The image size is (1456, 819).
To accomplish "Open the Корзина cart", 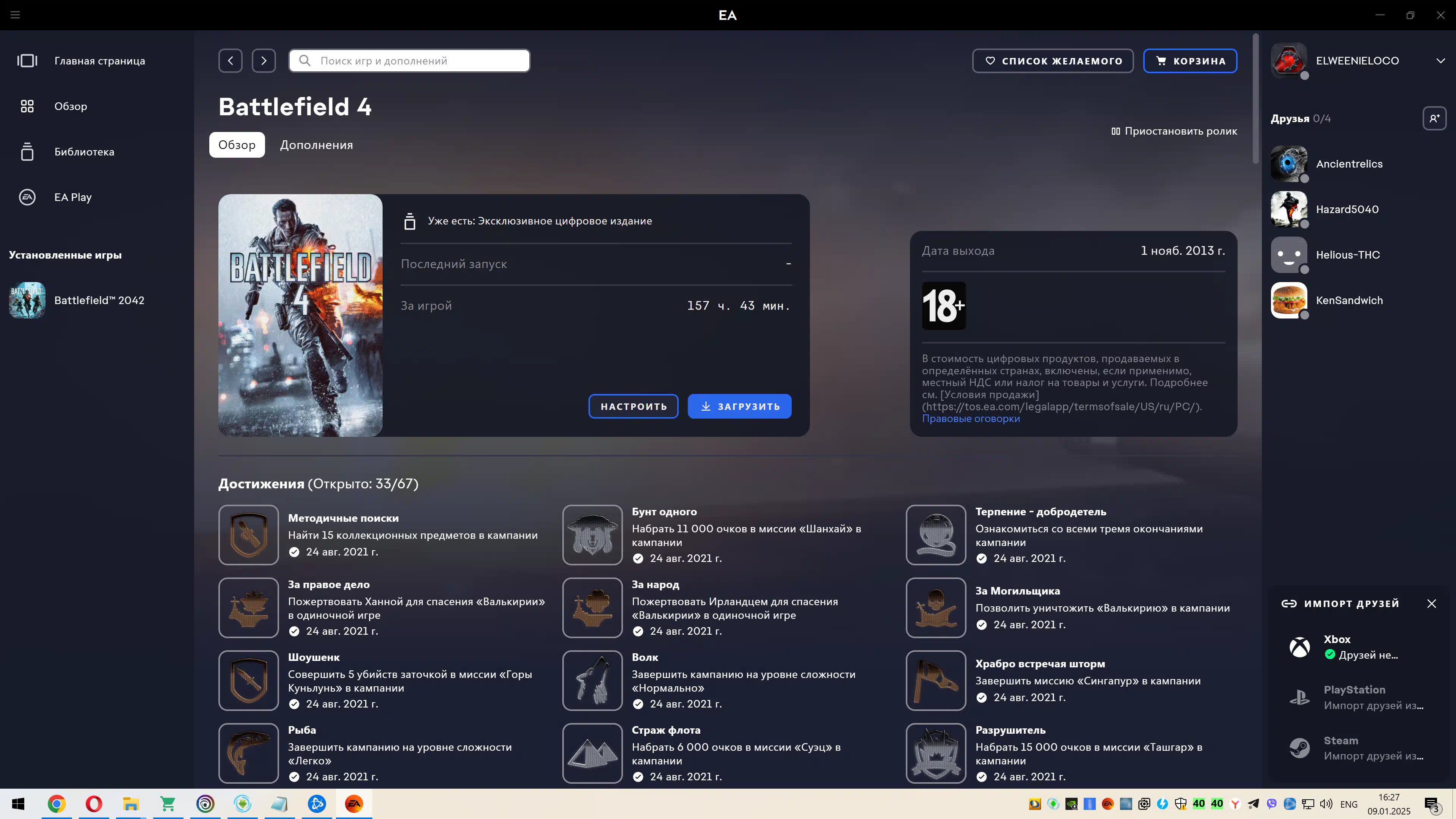I will pyautogui.click(x=1190, y=61).
